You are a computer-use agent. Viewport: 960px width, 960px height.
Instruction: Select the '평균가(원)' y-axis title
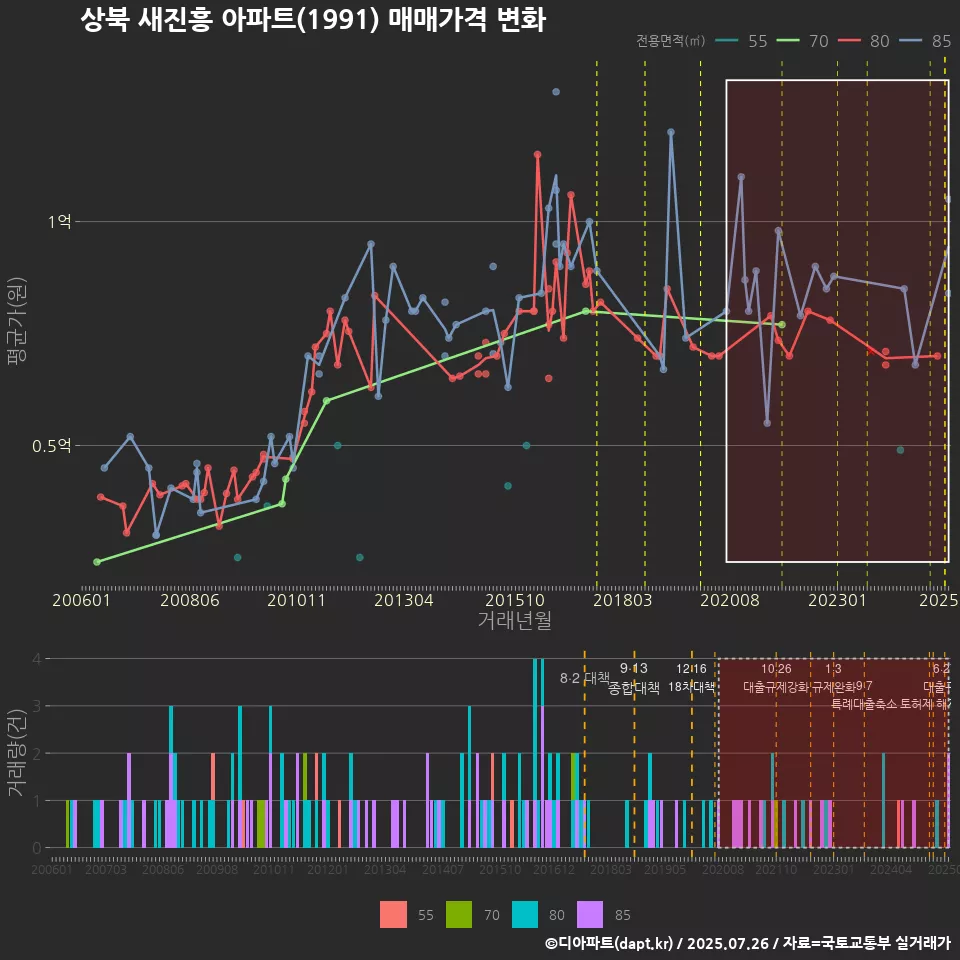17,321
